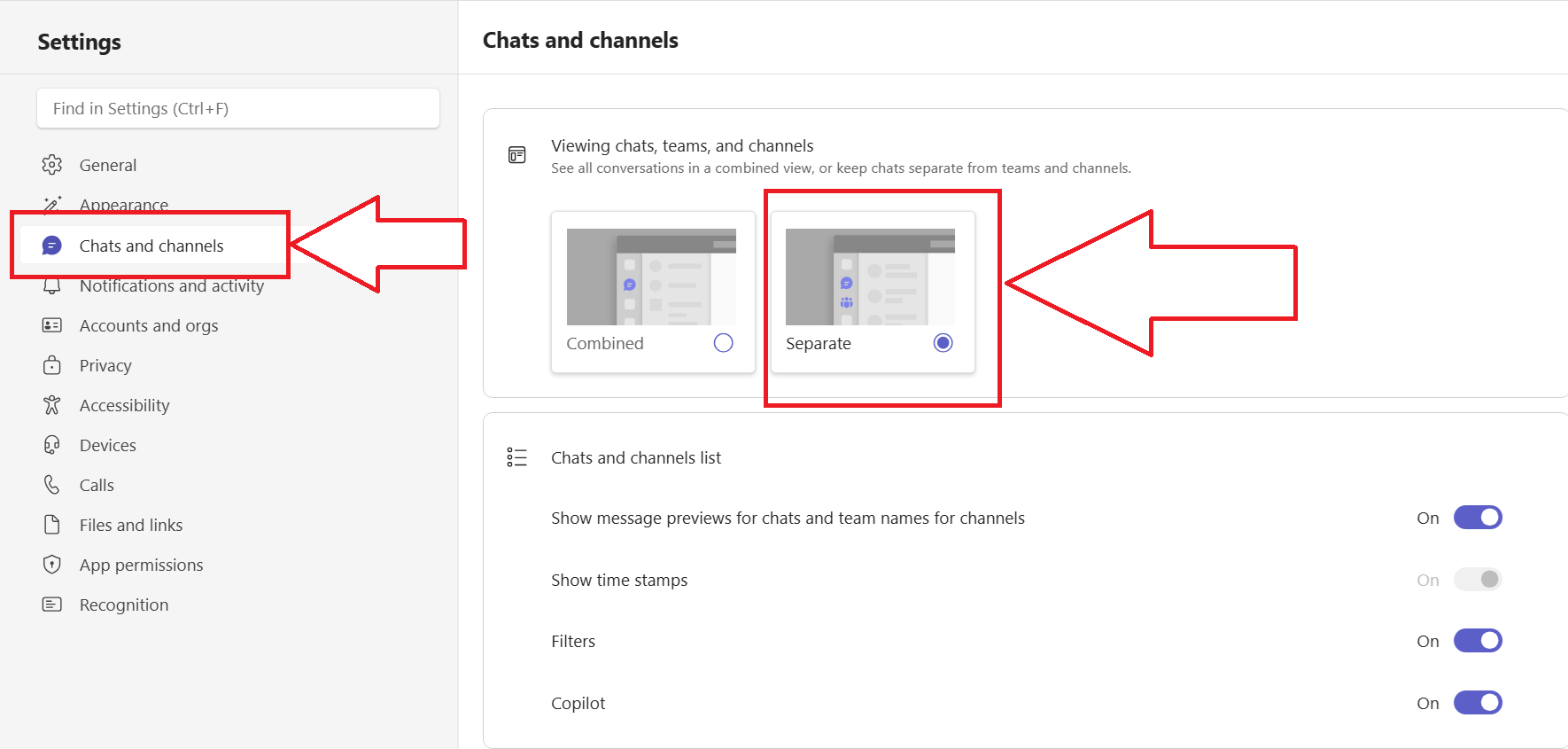Click the Calls phone icon
This screenshot has height=749, width=1568.
[52, 485]
